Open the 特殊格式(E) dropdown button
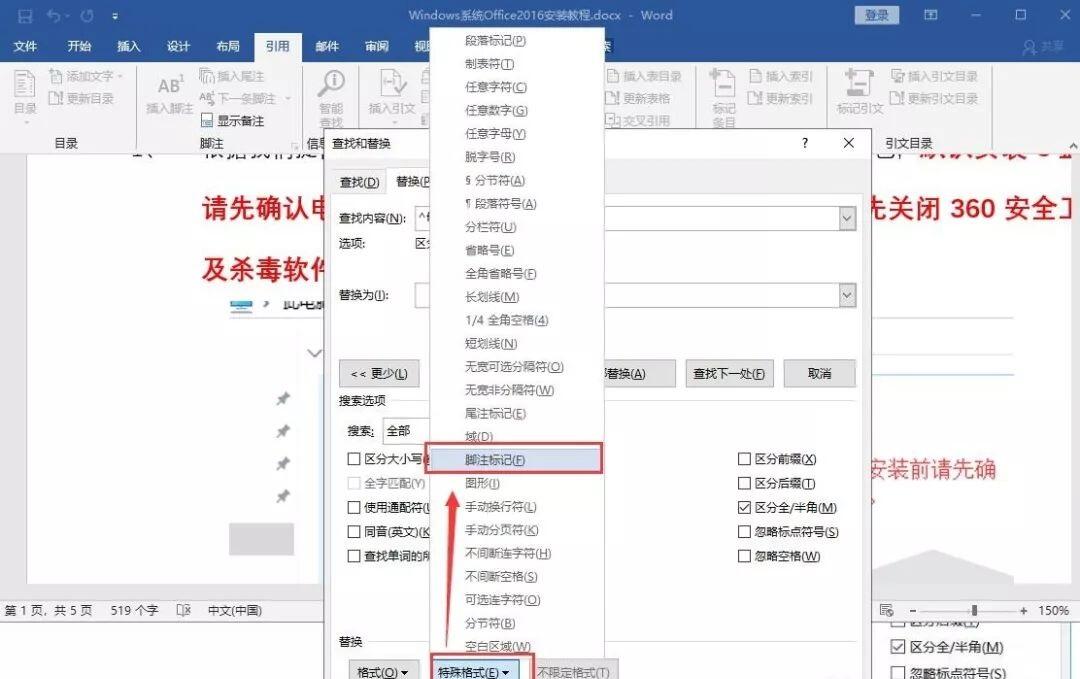The height and width of the screenshot is (679, 1080). point(474,671)
